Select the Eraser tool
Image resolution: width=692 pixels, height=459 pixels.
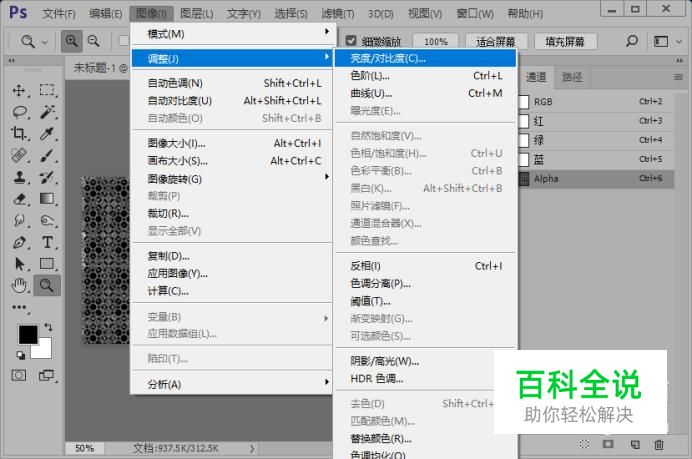(x=20, y=199)
